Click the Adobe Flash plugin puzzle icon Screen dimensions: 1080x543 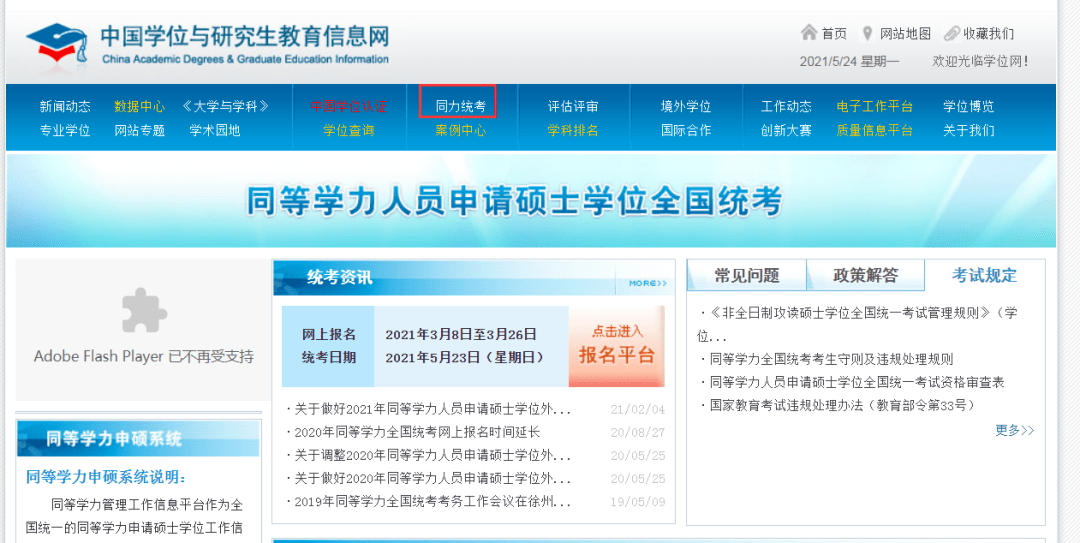point(144,310)
